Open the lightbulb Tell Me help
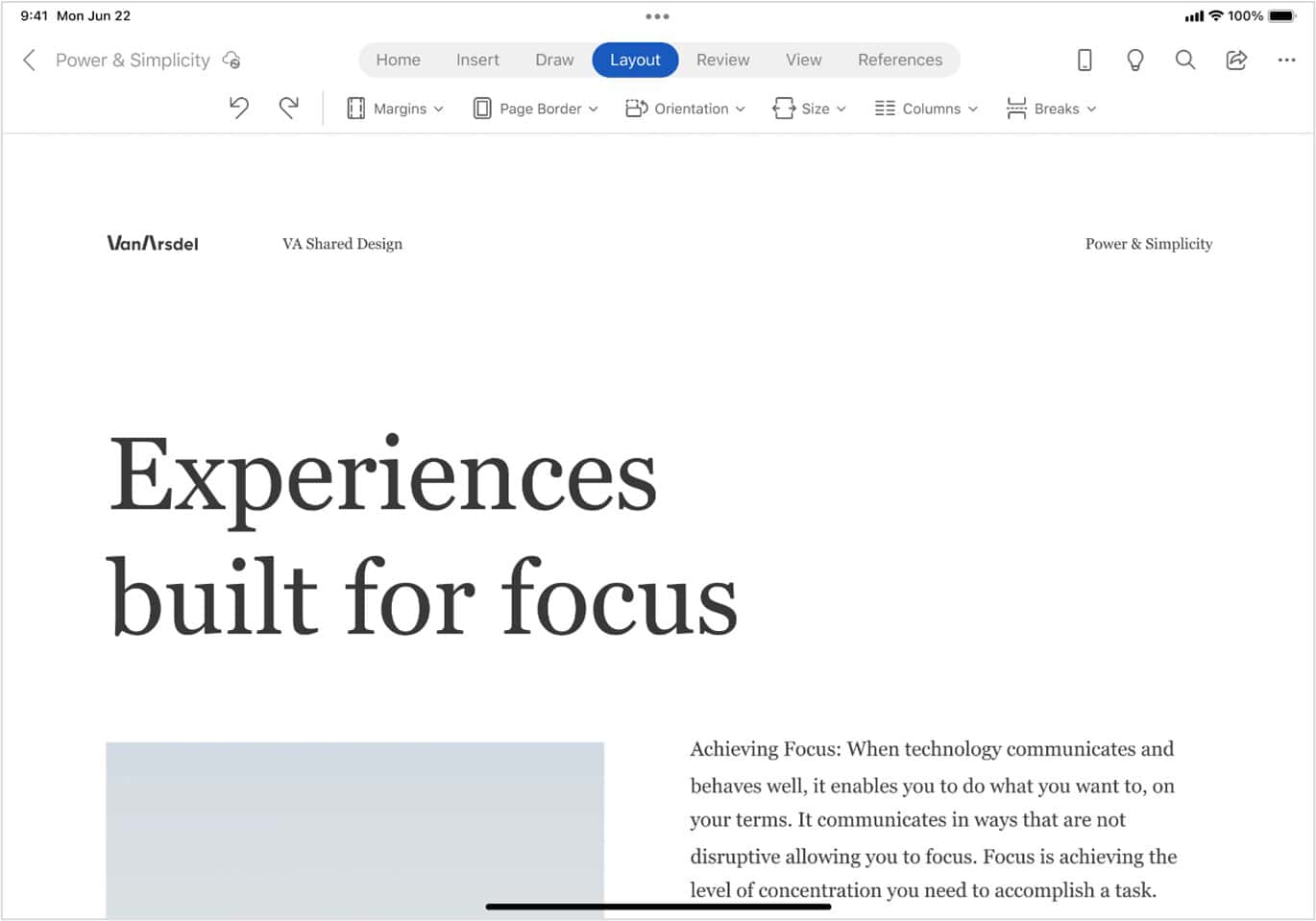 [x=1134, y=61]
